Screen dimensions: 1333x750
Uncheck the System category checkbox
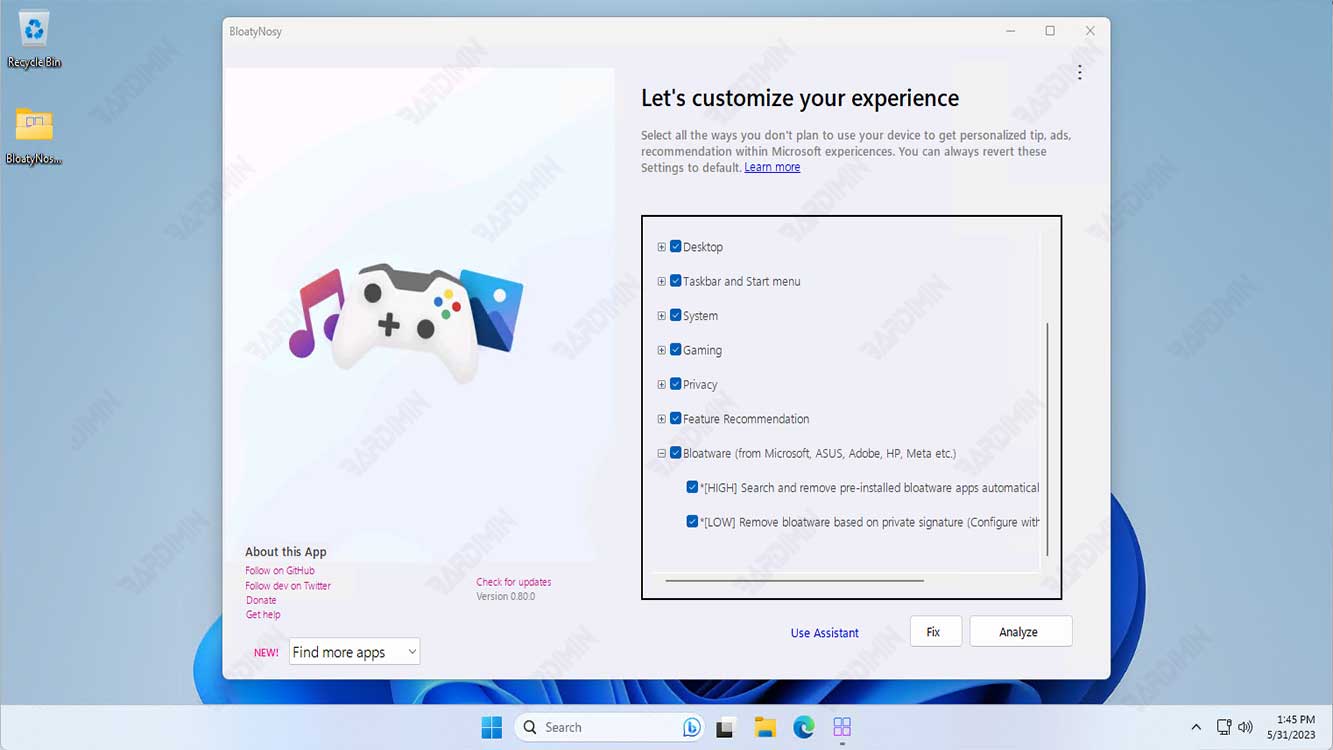pos(675,315)
